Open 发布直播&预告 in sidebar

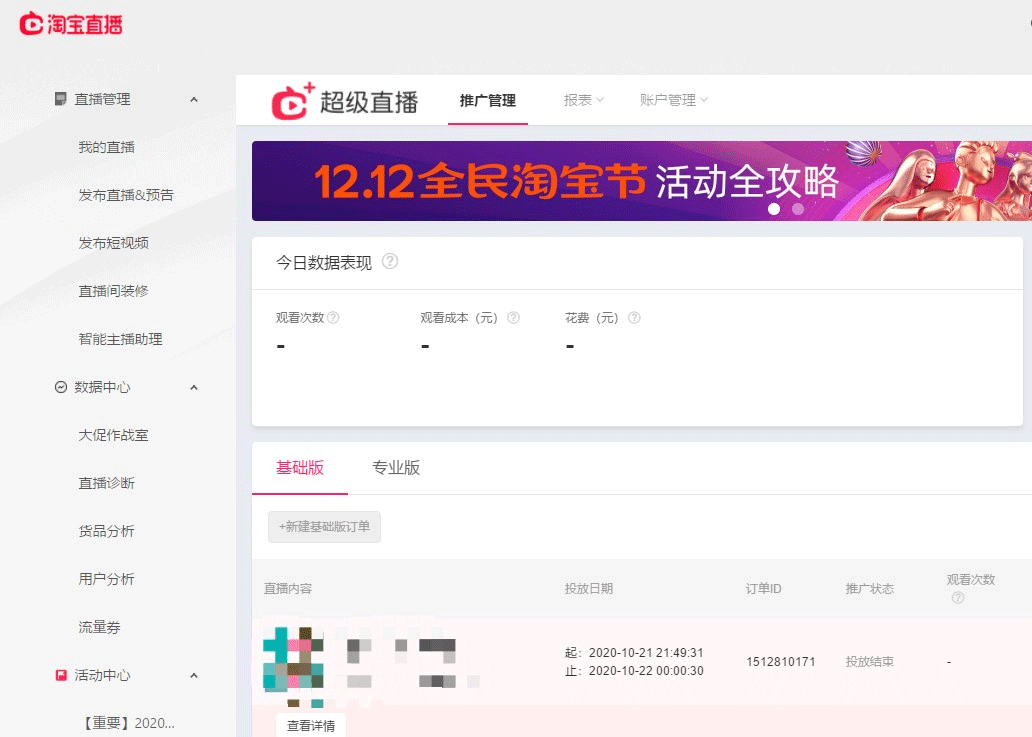point(126,195)
